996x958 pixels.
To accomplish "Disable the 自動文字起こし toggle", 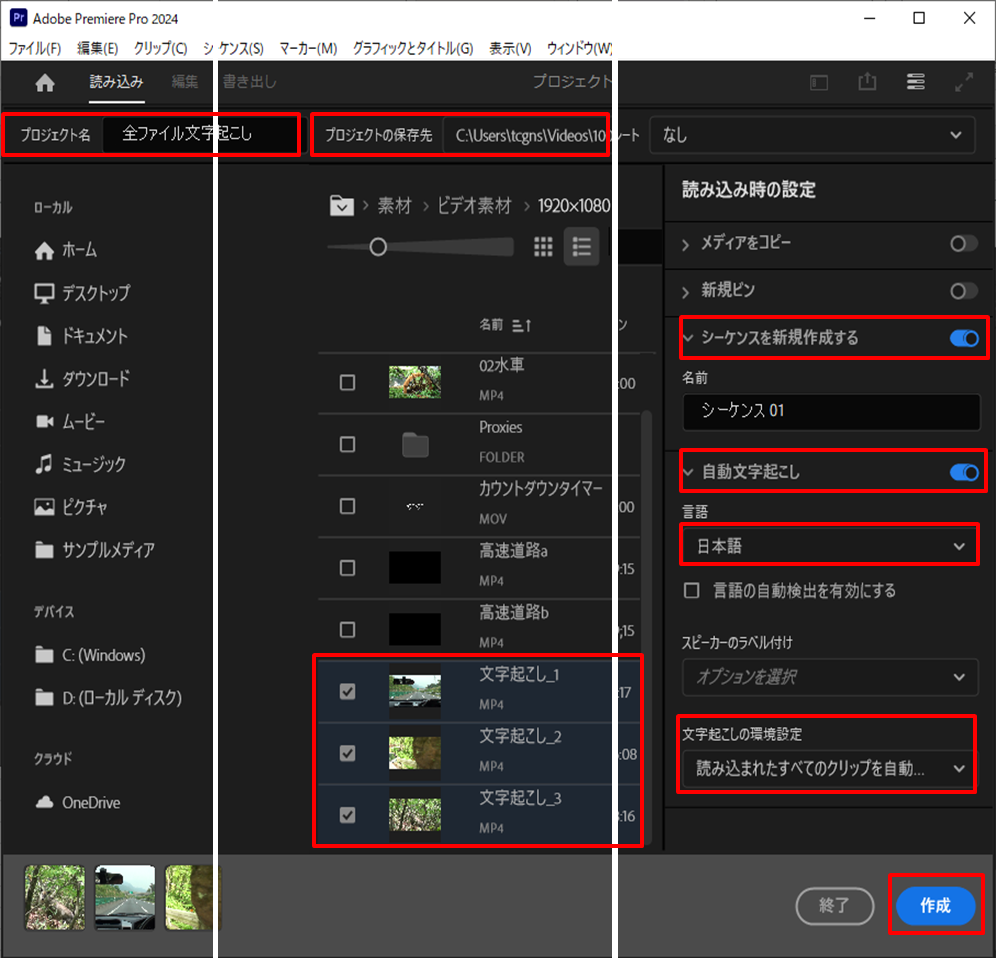I will (962, 471).
